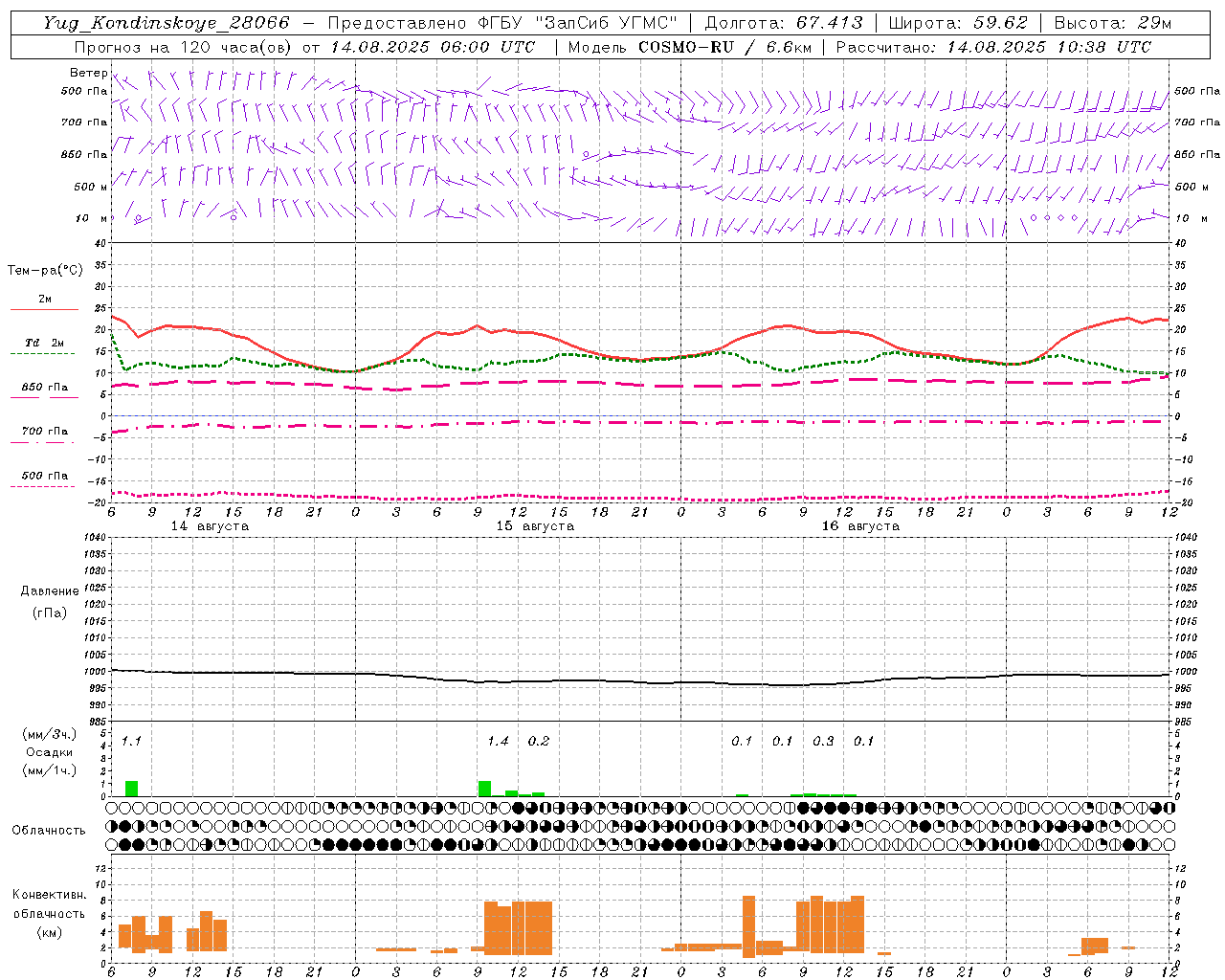The image size is (1225, 980).
Task: Click the Долгота: 67.413 longitude value
Action: pyautogui.click(x=784, y=23)
